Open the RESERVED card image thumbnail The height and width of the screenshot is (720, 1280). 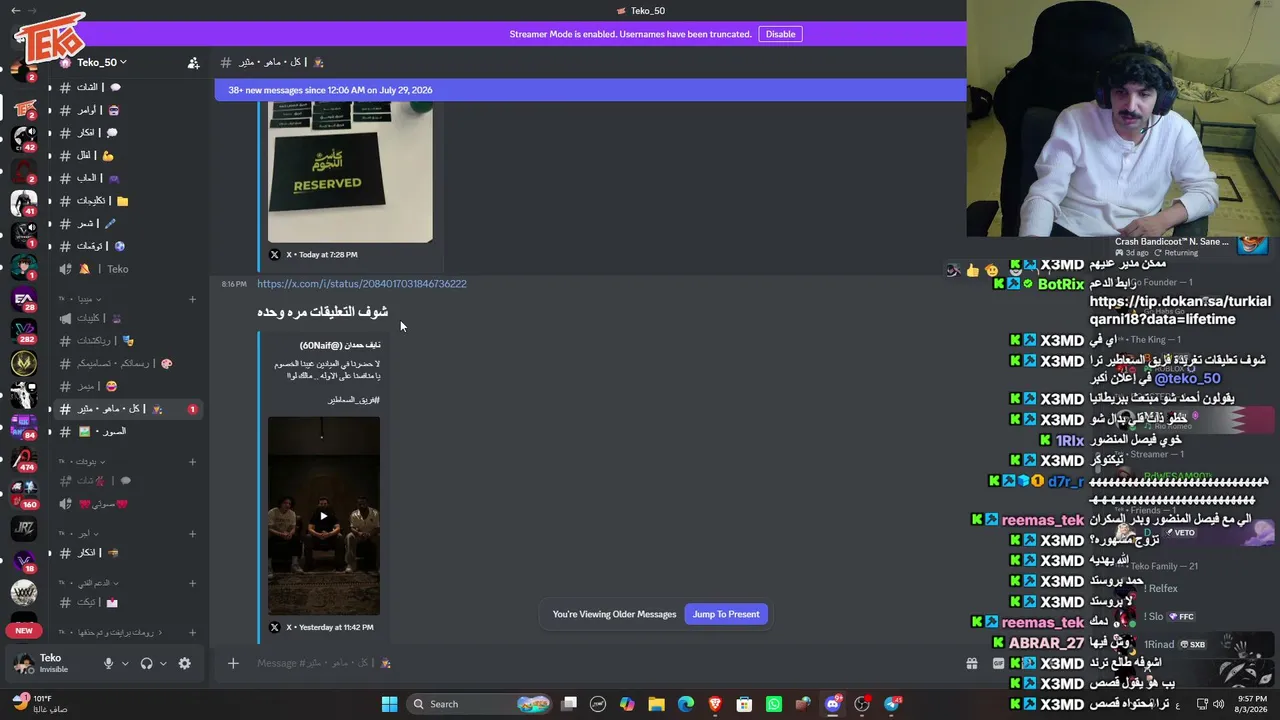(x=350, y=172)
